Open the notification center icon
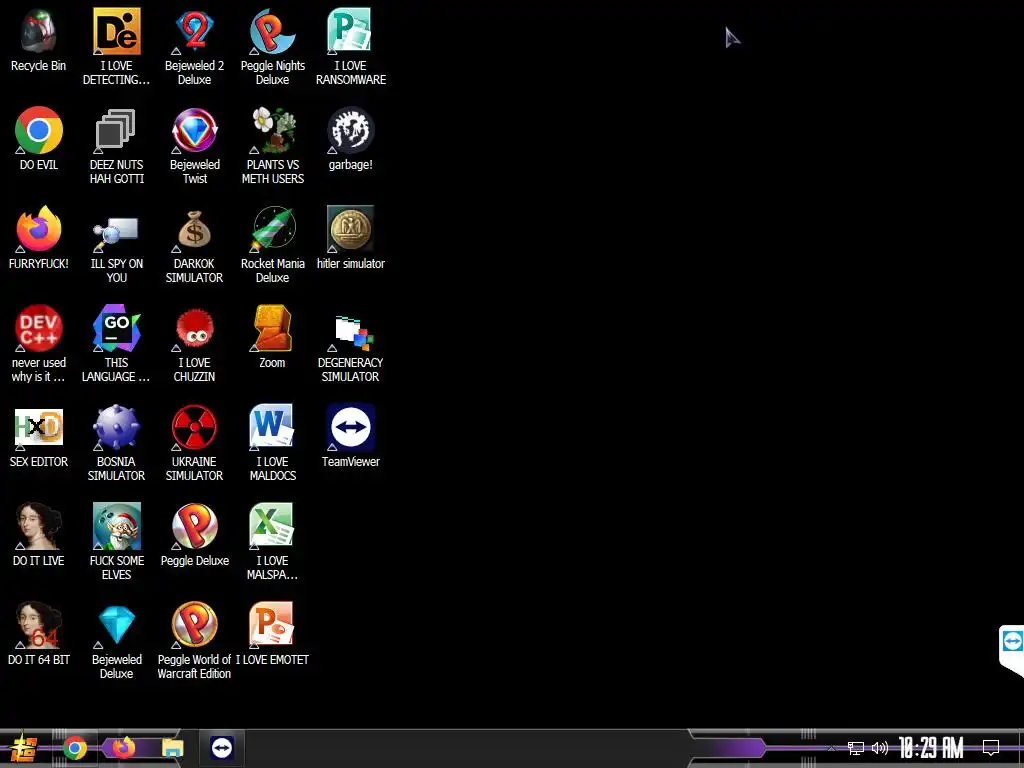This screenshot has height=768, width=1024. [991, 748]
